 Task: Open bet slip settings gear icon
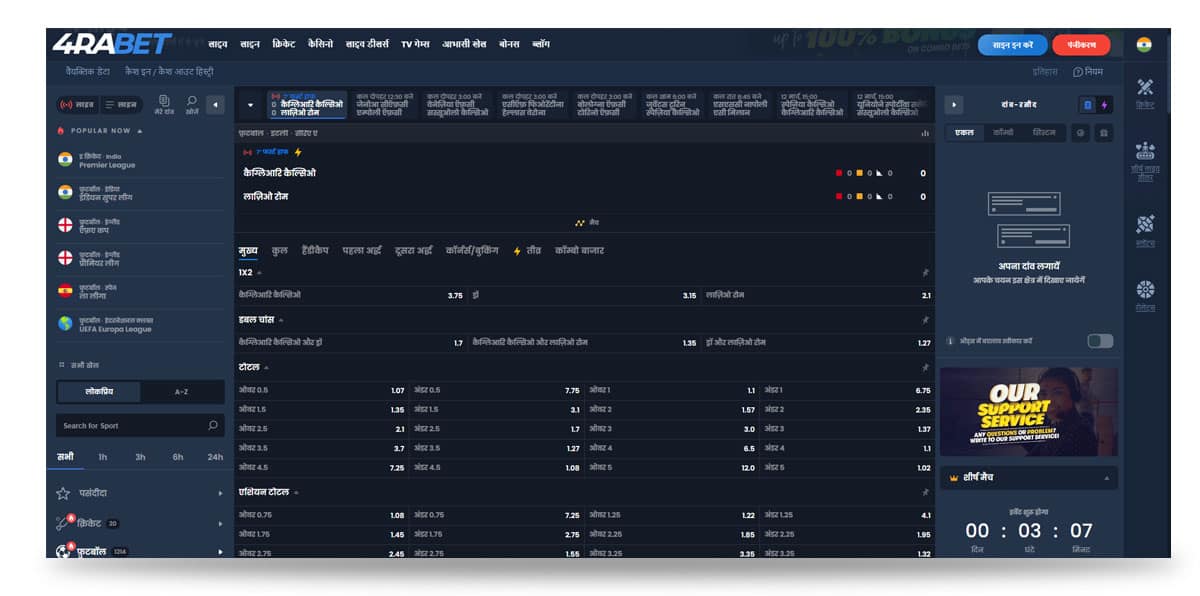click(1082, 132)
